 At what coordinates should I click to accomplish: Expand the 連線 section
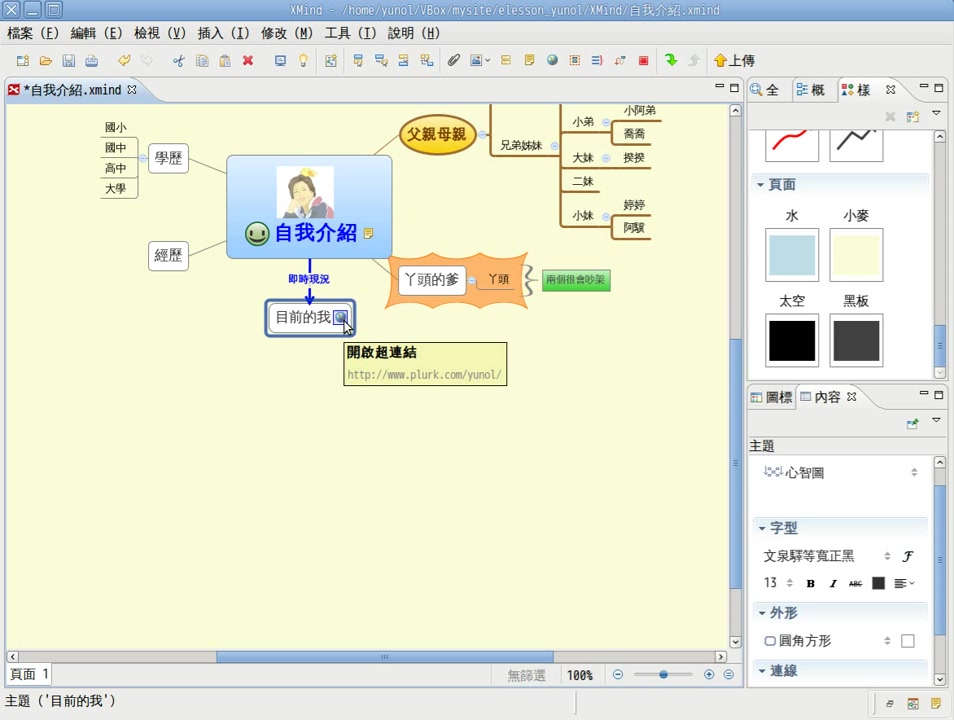click(x=763, y=670)
